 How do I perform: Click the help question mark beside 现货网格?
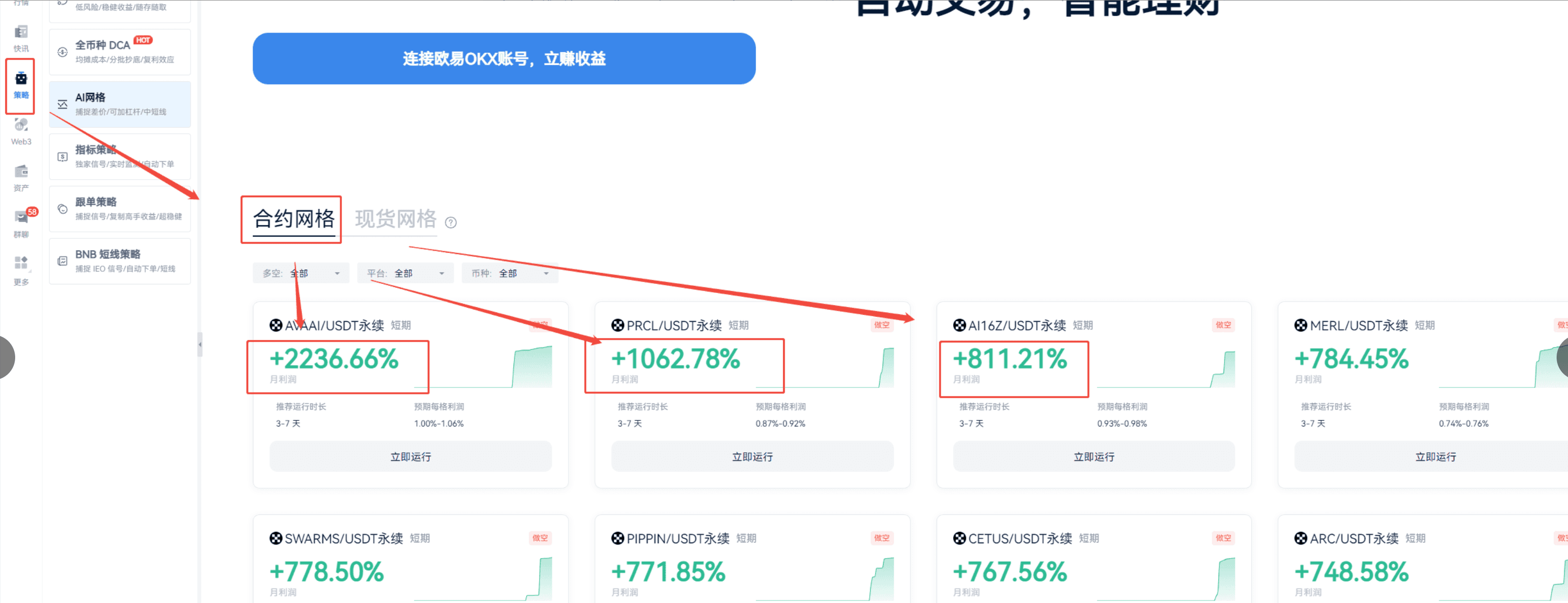tap(451, 222)
